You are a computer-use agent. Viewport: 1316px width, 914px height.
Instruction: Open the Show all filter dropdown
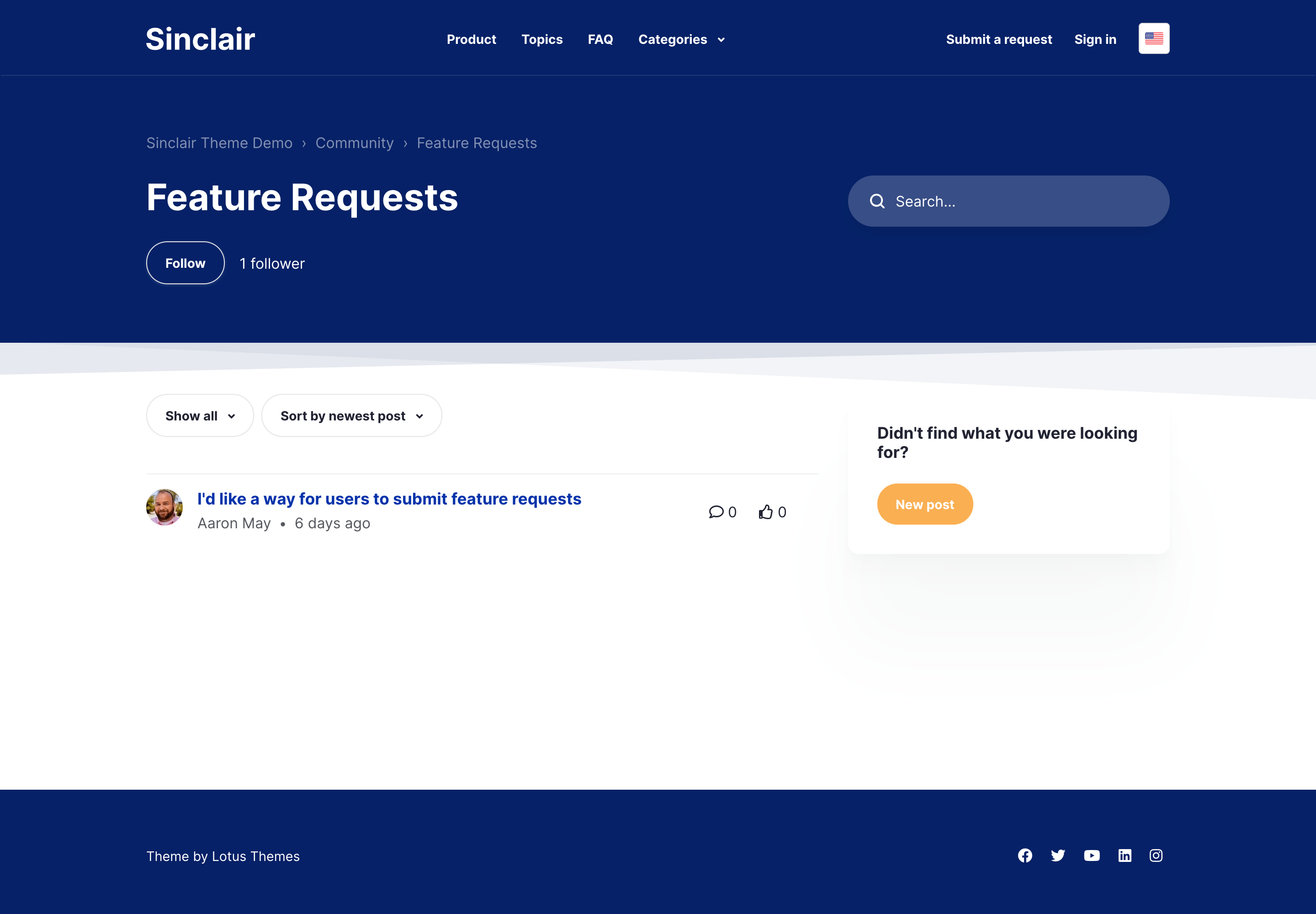coord(200,415)
